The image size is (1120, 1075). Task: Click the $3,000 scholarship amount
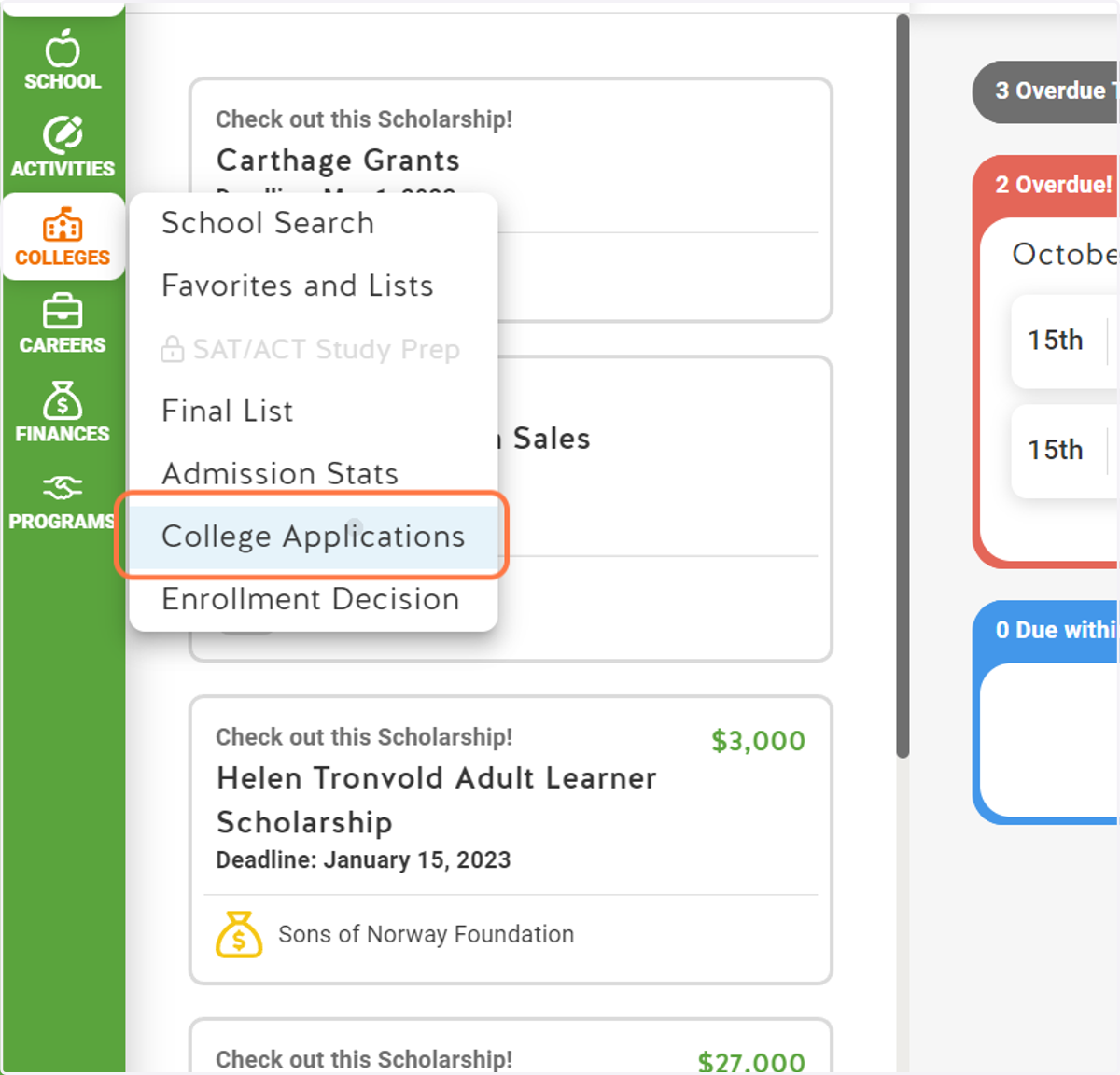(758, 741)
